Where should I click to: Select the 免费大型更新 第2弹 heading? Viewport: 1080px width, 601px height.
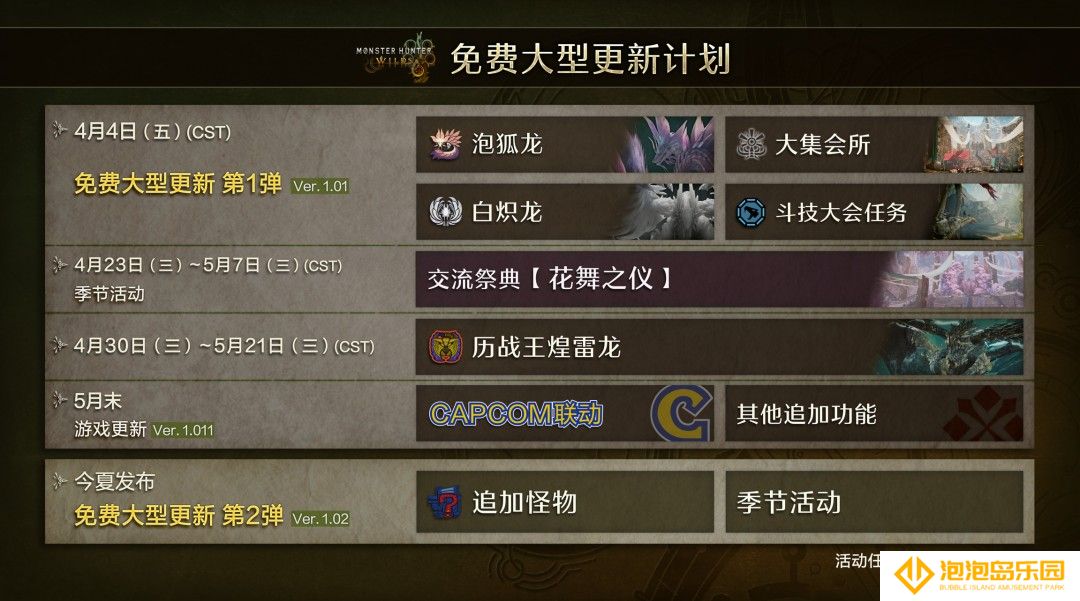pyautogui.click(x=178, y=516)
